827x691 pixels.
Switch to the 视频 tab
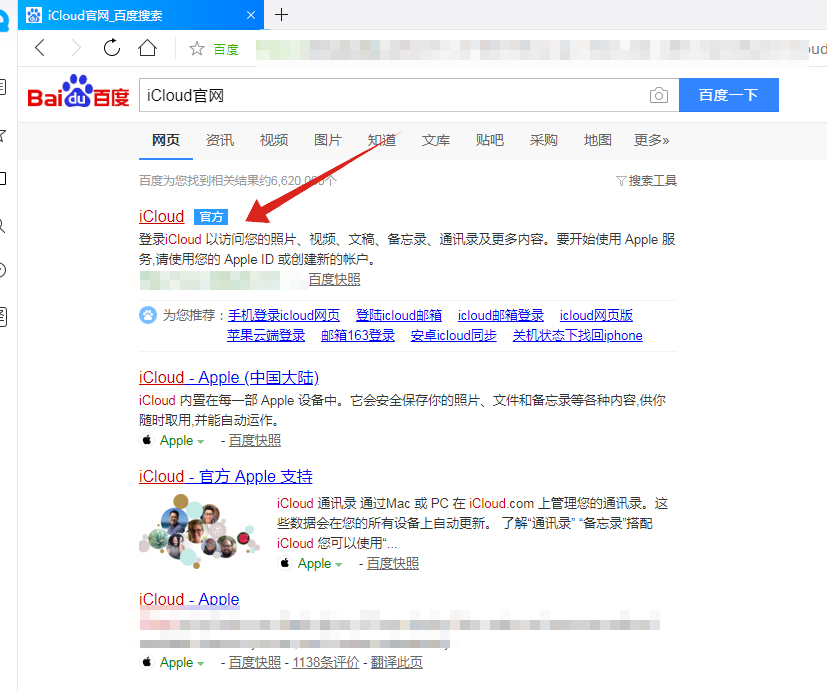pos(274,140)
